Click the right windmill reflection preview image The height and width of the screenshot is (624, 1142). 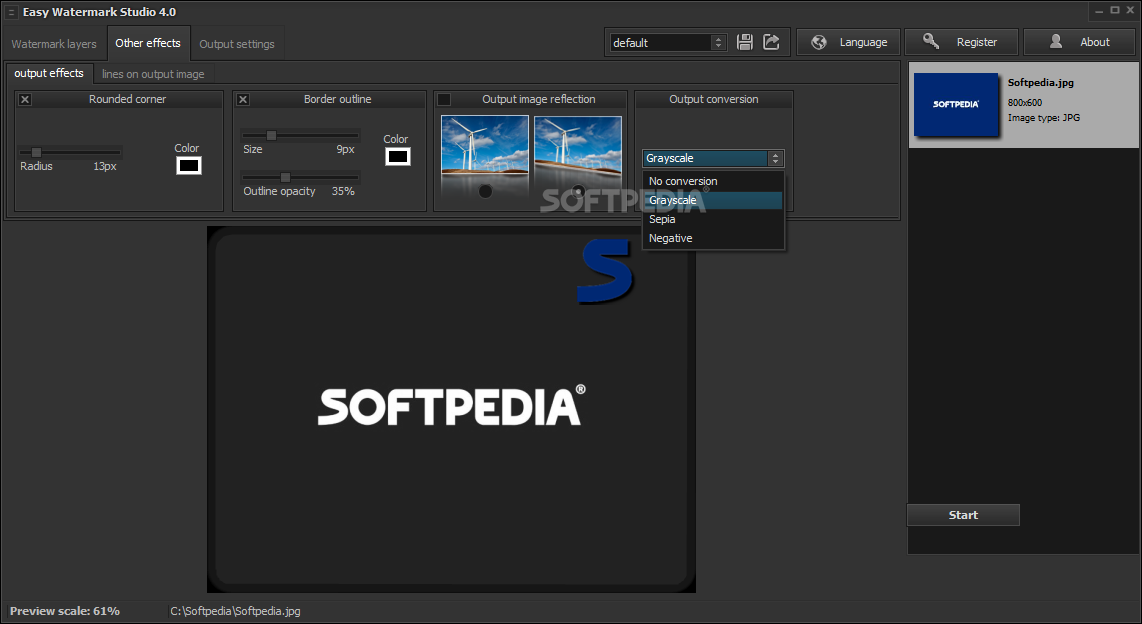click(578, 145)
